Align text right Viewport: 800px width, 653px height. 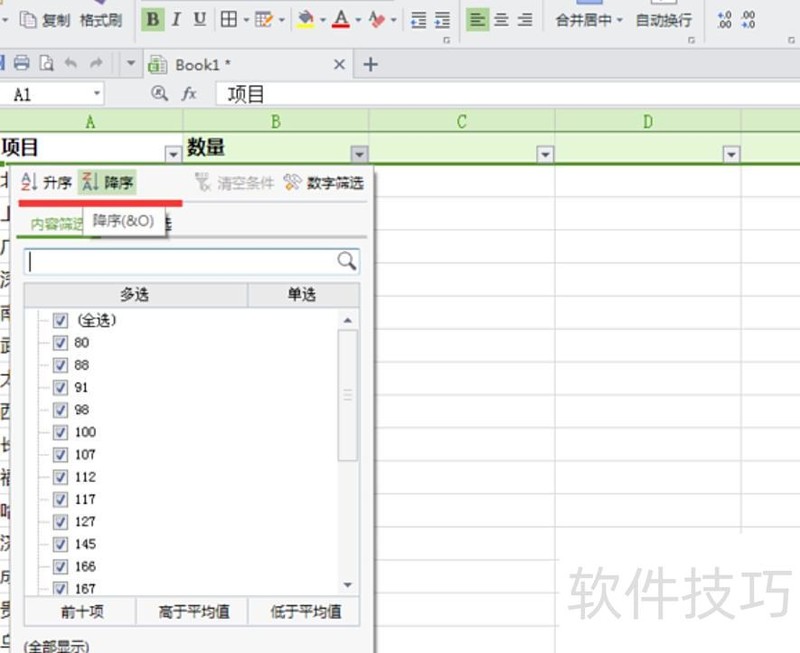[x=525, y=20]
